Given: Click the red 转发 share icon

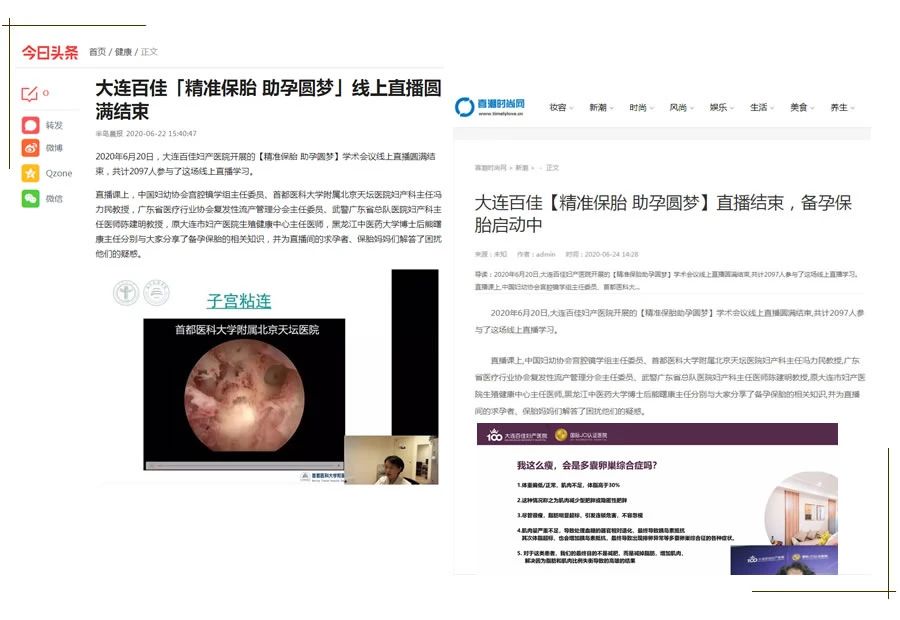Looking at the screenshot, I should tap(31, 125).
